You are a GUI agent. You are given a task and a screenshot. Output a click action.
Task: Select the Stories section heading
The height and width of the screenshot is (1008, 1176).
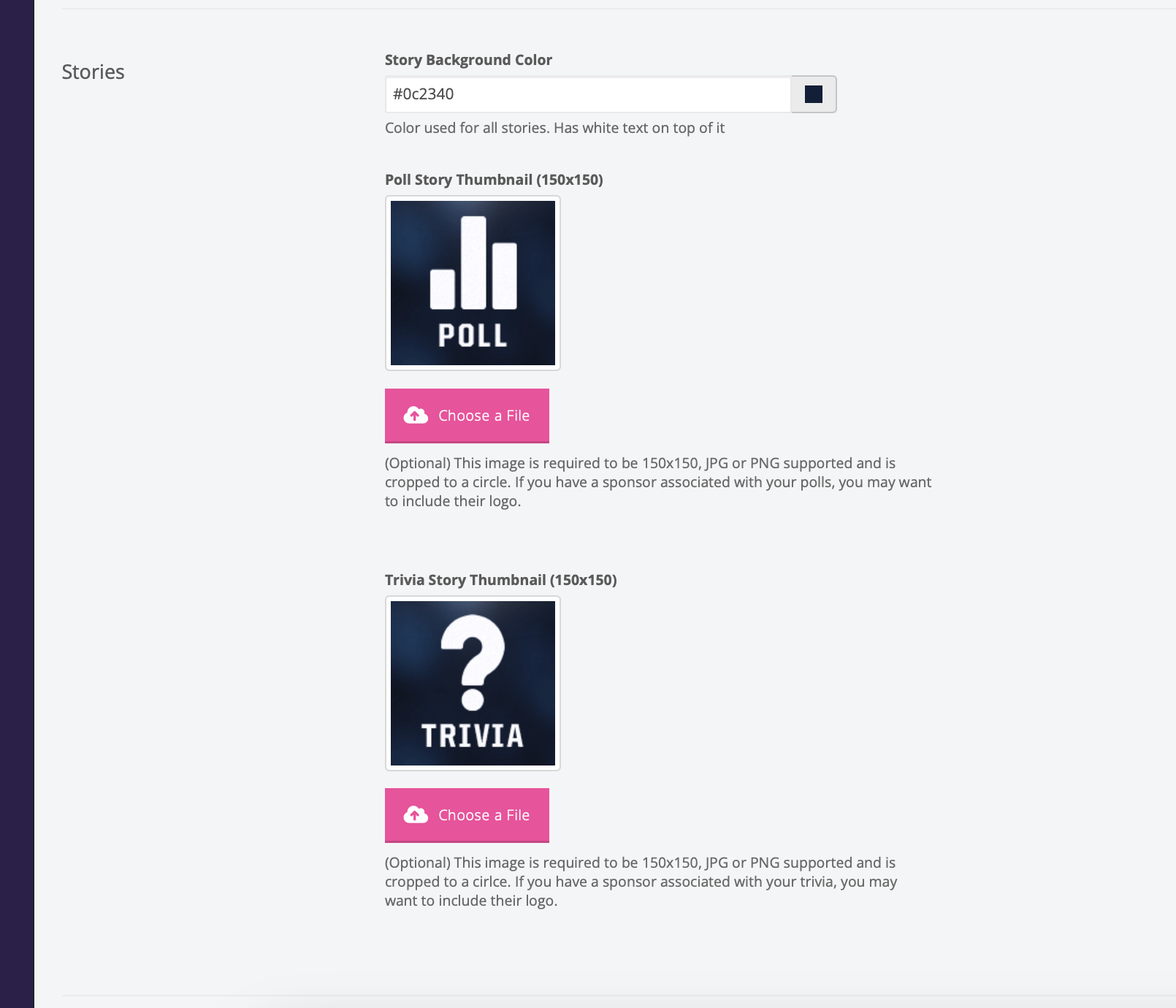tap(93, 72)
